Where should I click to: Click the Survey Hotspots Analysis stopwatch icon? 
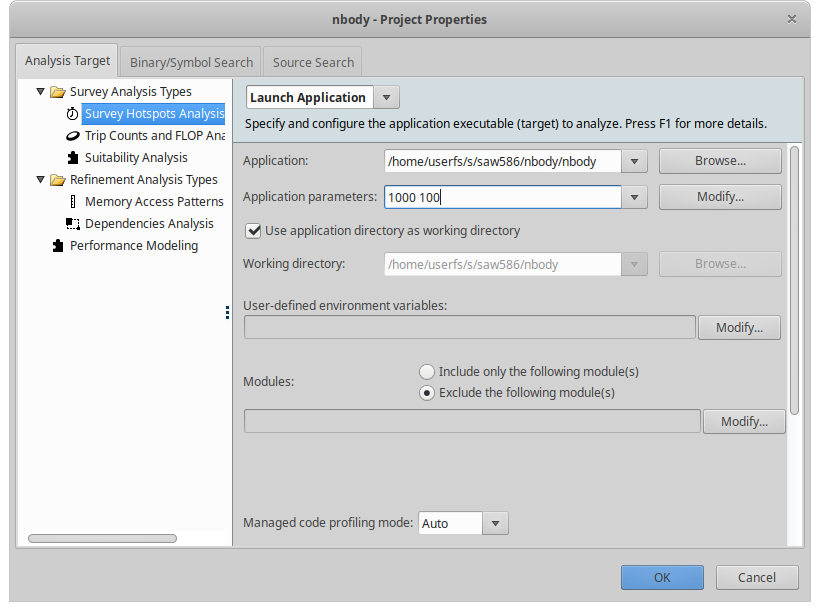coord(72,114)
